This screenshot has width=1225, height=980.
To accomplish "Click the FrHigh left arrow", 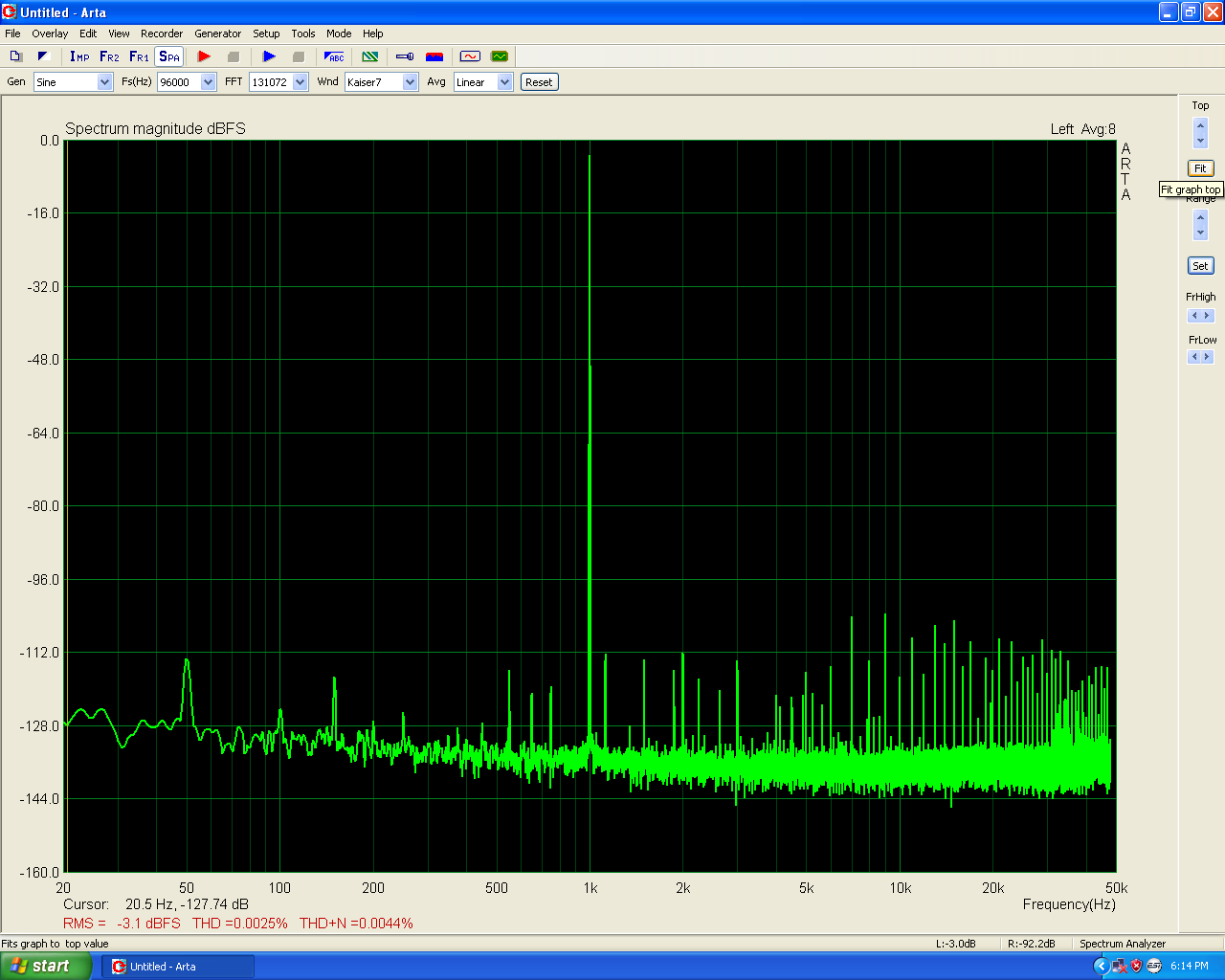I will (x=1193, y=316).
